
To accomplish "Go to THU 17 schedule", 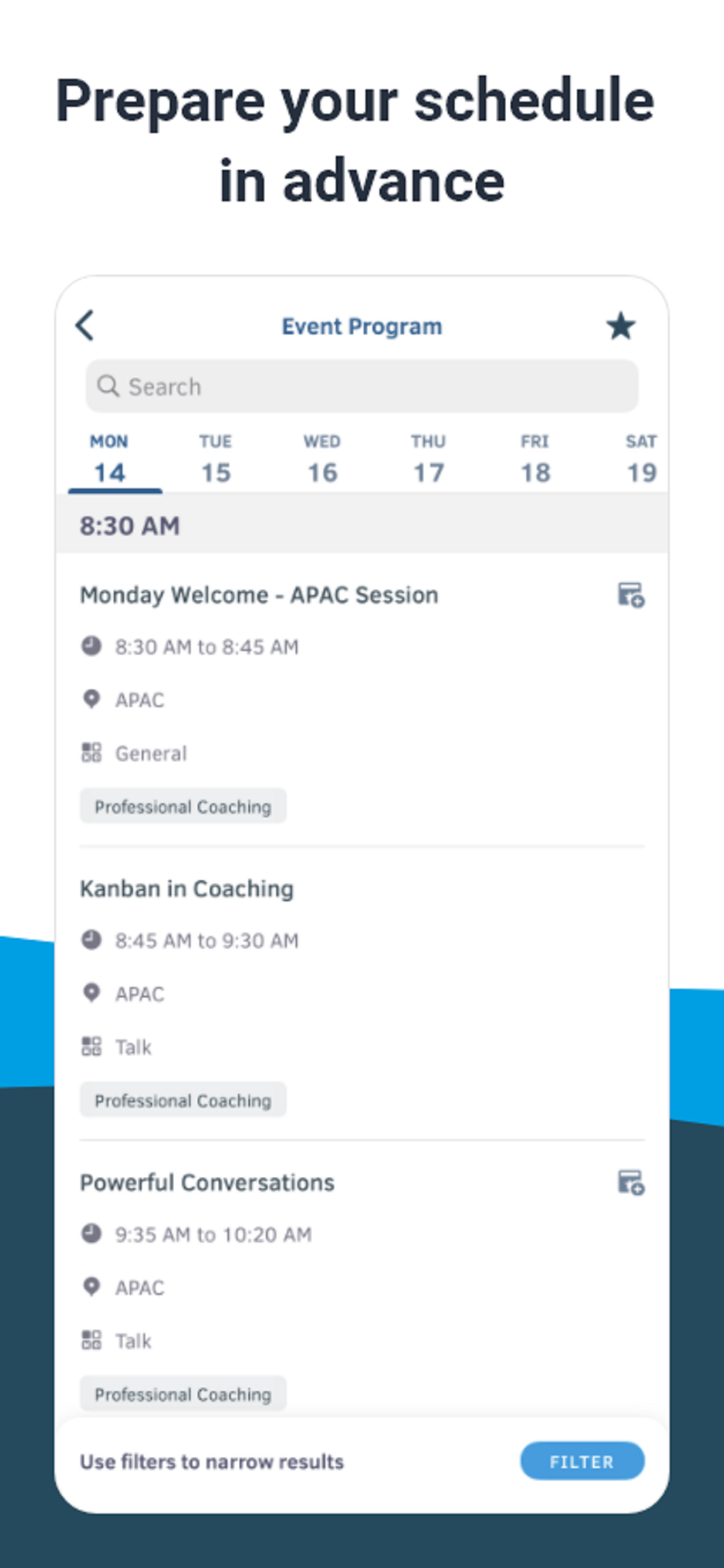I will 429,459.
